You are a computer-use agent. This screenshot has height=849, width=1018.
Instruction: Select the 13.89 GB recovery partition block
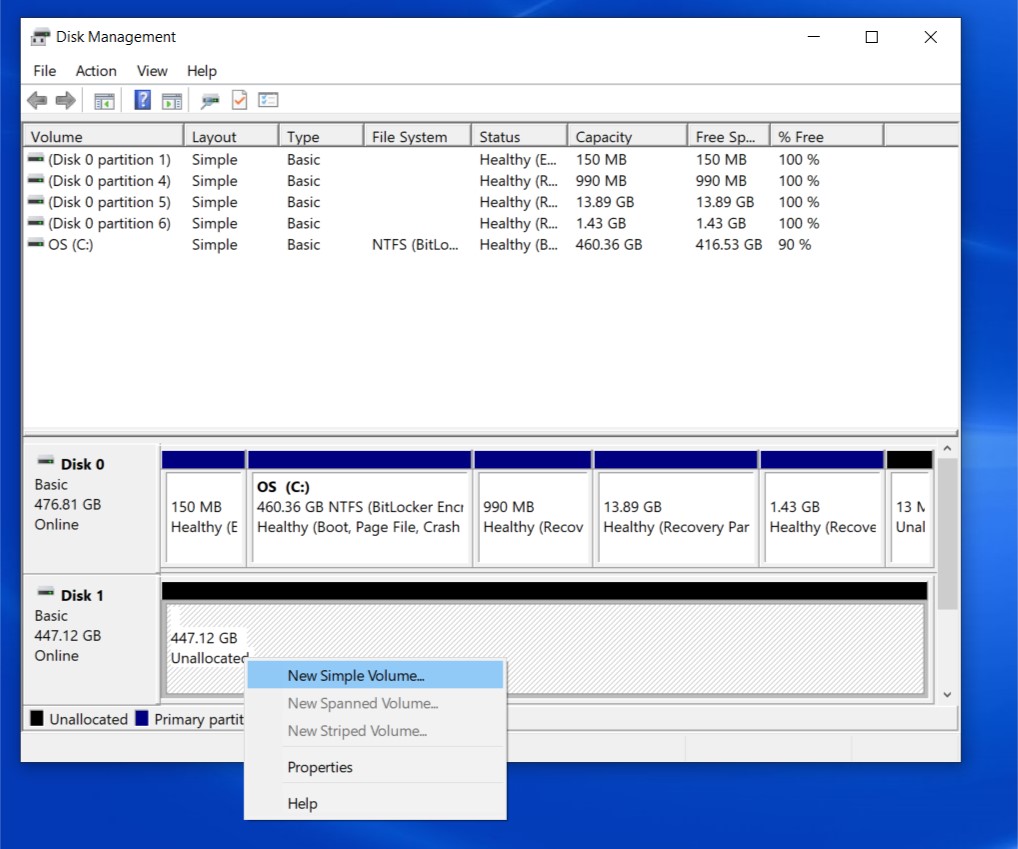pos(676,517)
